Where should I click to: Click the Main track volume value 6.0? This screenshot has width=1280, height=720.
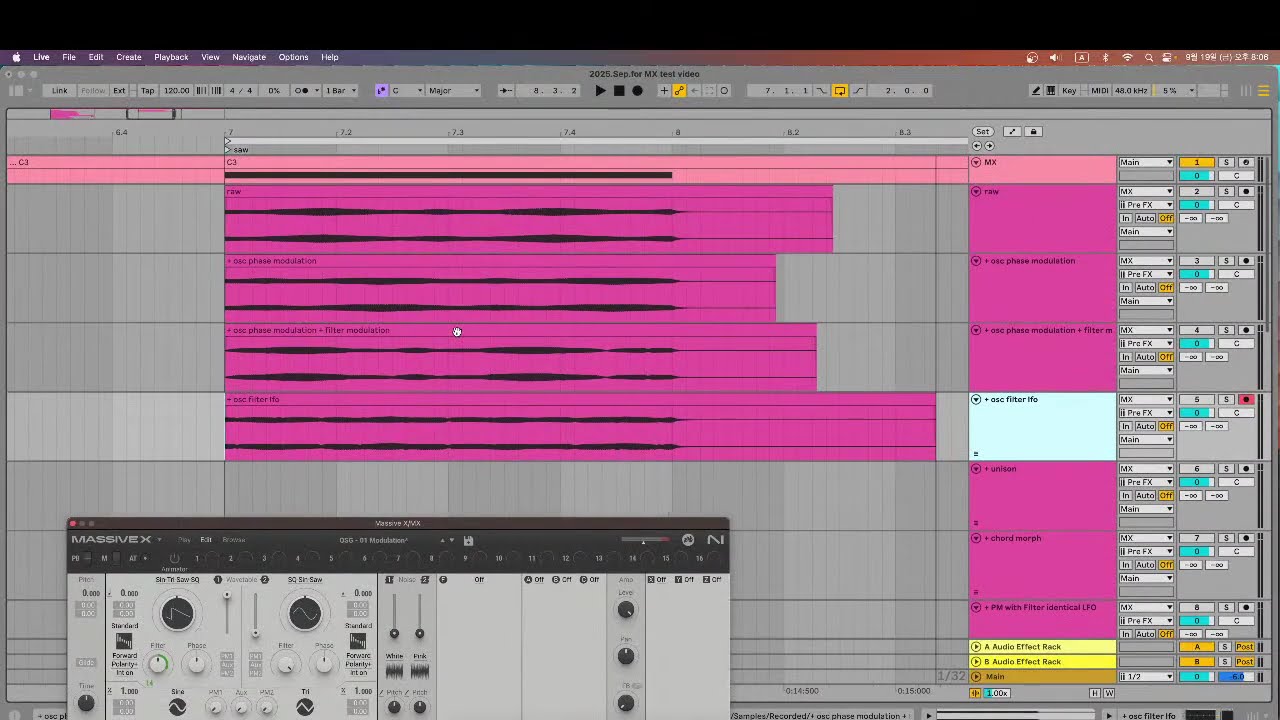pyautogui.click(x=1237, y=677)
